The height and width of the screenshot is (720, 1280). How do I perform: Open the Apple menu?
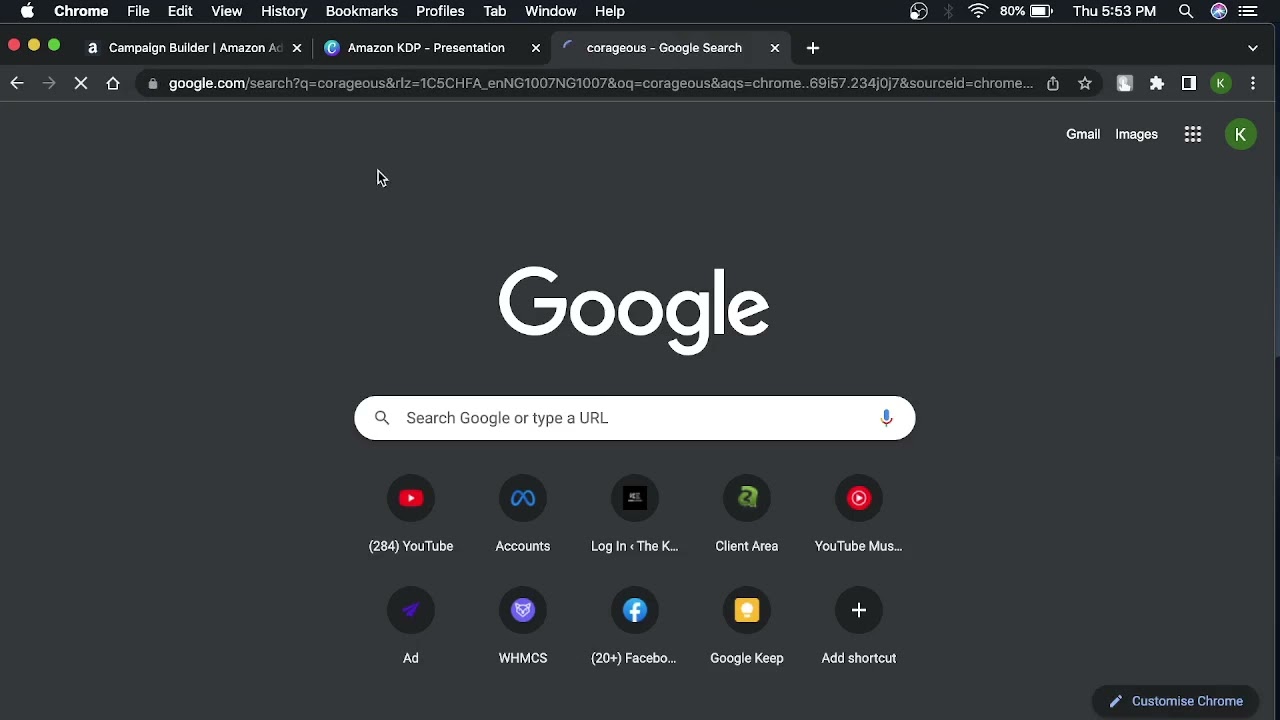click(x=27, y=11)
